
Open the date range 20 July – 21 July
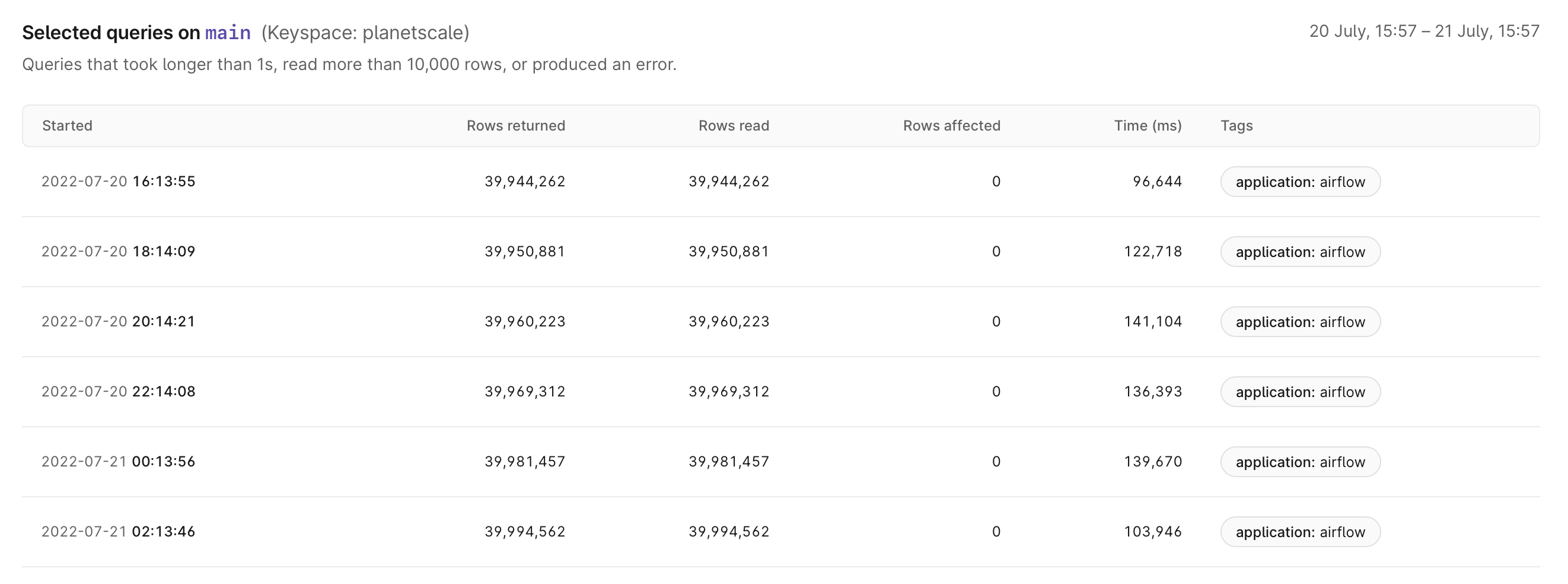(x=1423, y=31)
